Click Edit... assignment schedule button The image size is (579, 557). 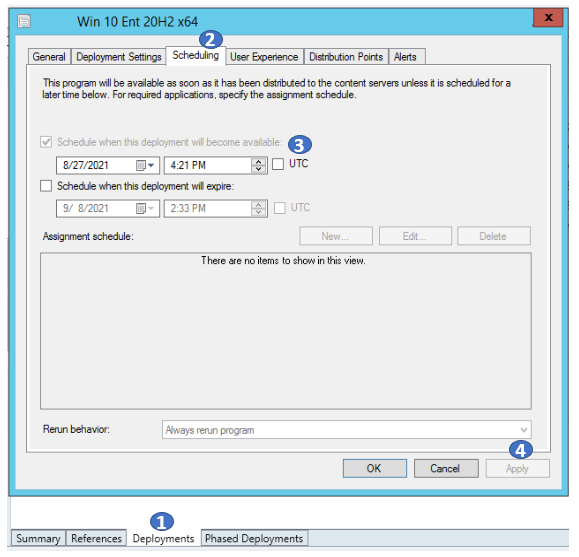click(x=415, y=236)
